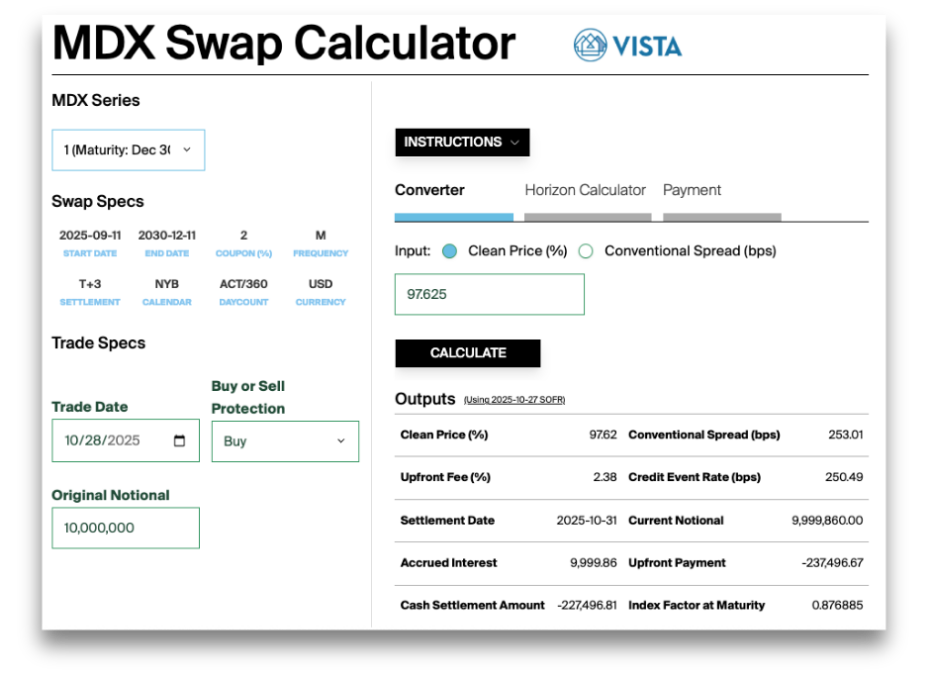
Task: Click the COUPON (%) label
Action: click(x=244, y=253)
